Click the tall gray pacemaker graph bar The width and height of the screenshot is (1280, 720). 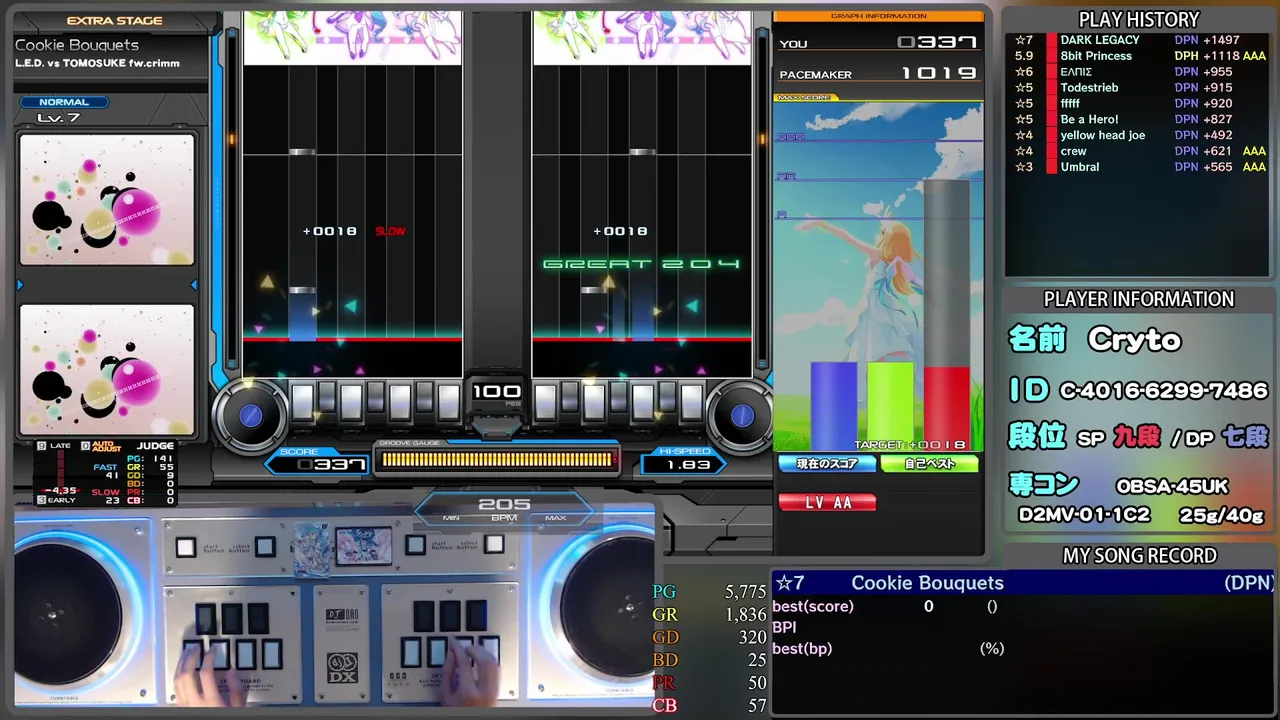pyautogui.click(x=946, y=273)
